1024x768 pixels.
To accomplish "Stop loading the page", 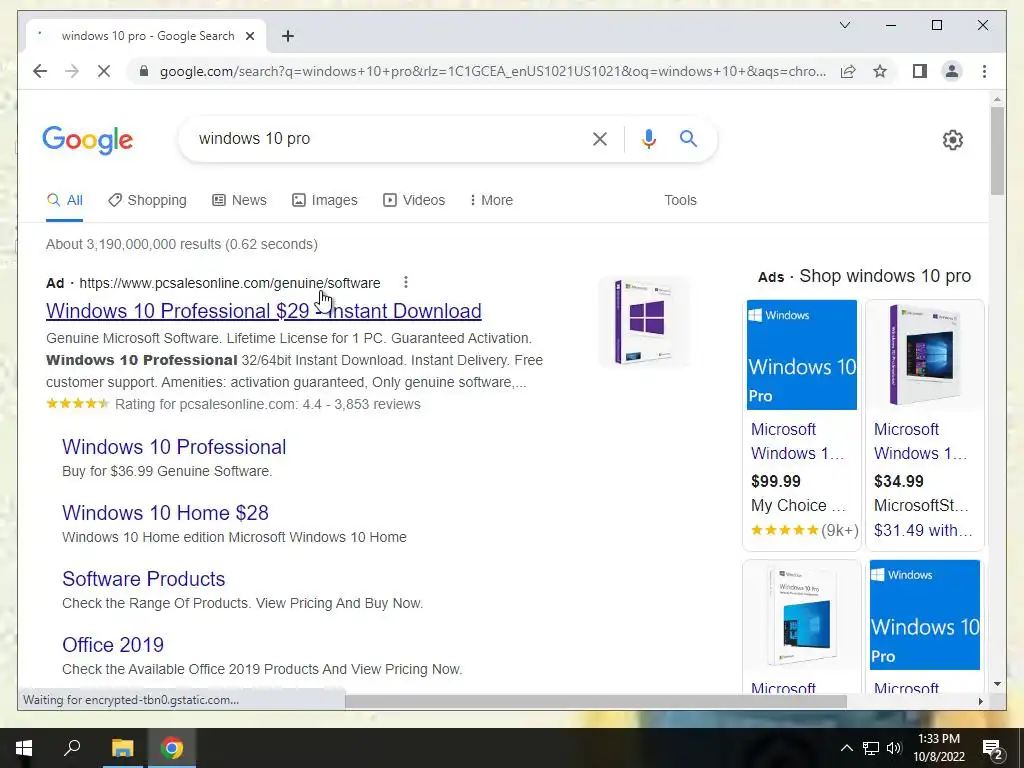I will pyautogui.click(x=104, y=71).
